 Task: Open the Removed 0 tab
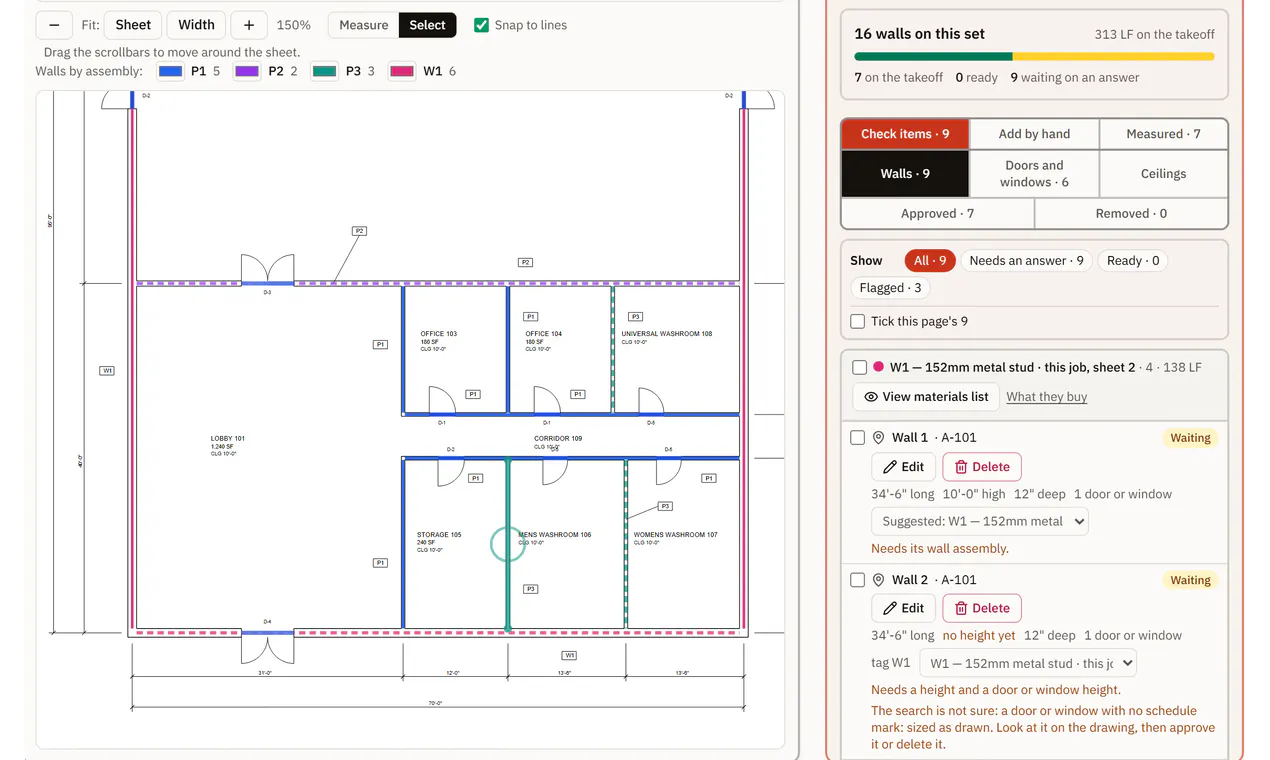[1131, 213]
